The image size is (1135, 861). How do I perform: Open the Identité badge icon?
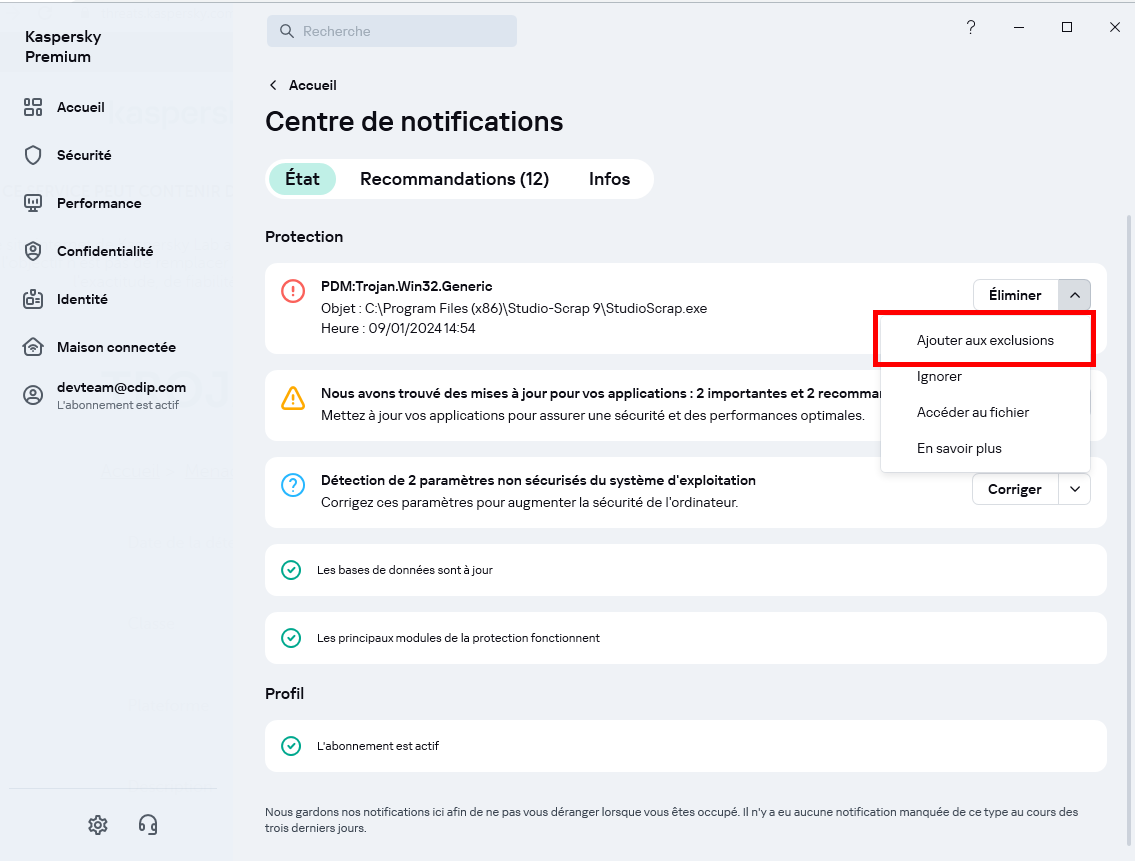click(x=33, y=299)
